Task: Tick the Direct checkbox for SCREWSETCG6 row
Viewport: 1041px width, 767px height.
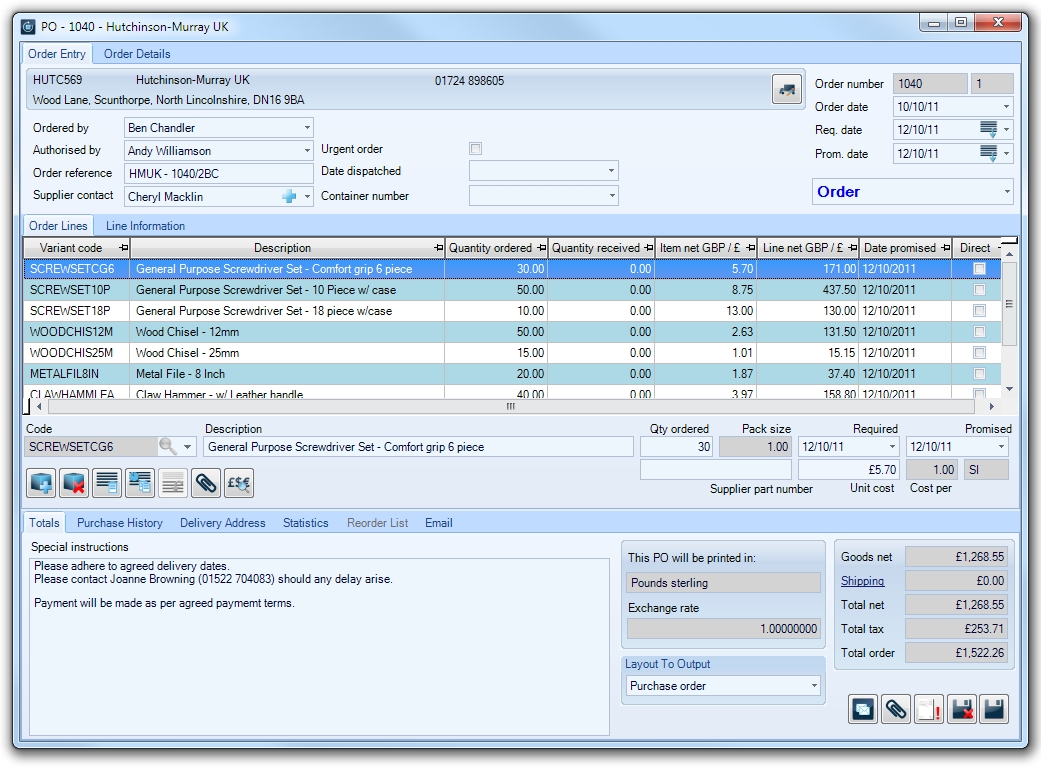Action: pos(979,269)
